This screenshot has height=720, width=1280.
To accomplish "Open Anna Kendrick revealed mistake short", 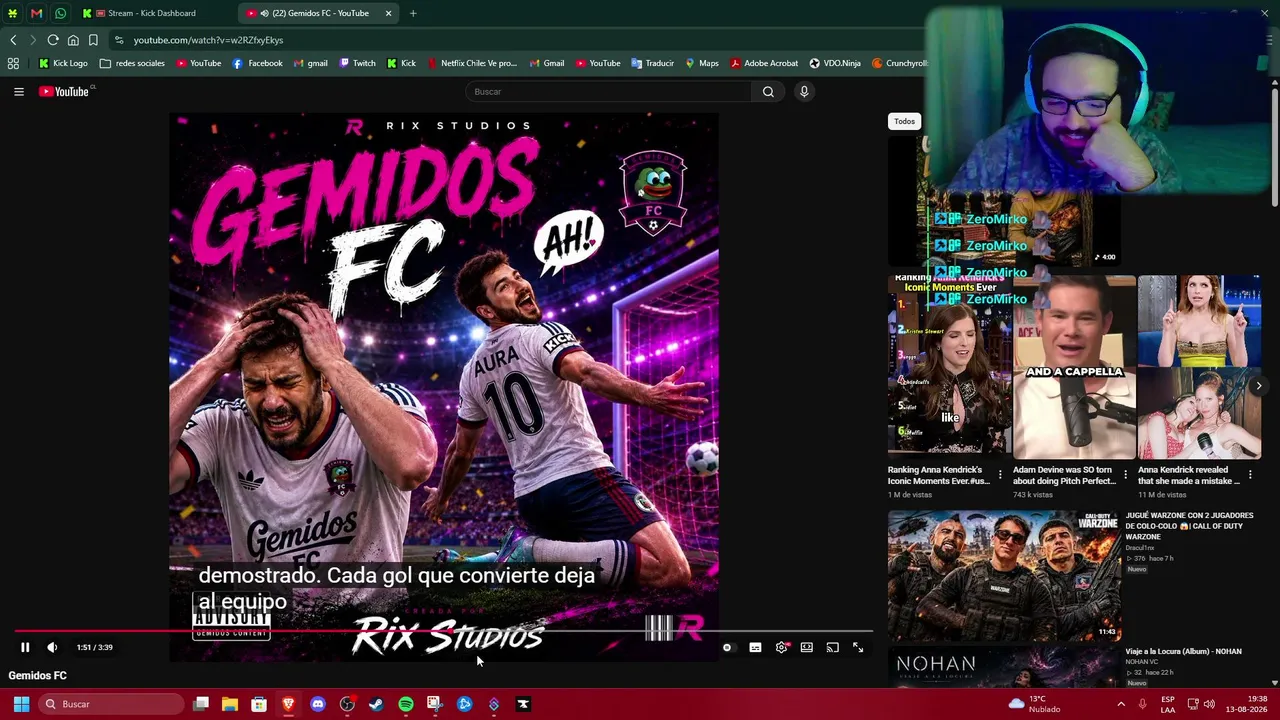I will coord(1199,365).
